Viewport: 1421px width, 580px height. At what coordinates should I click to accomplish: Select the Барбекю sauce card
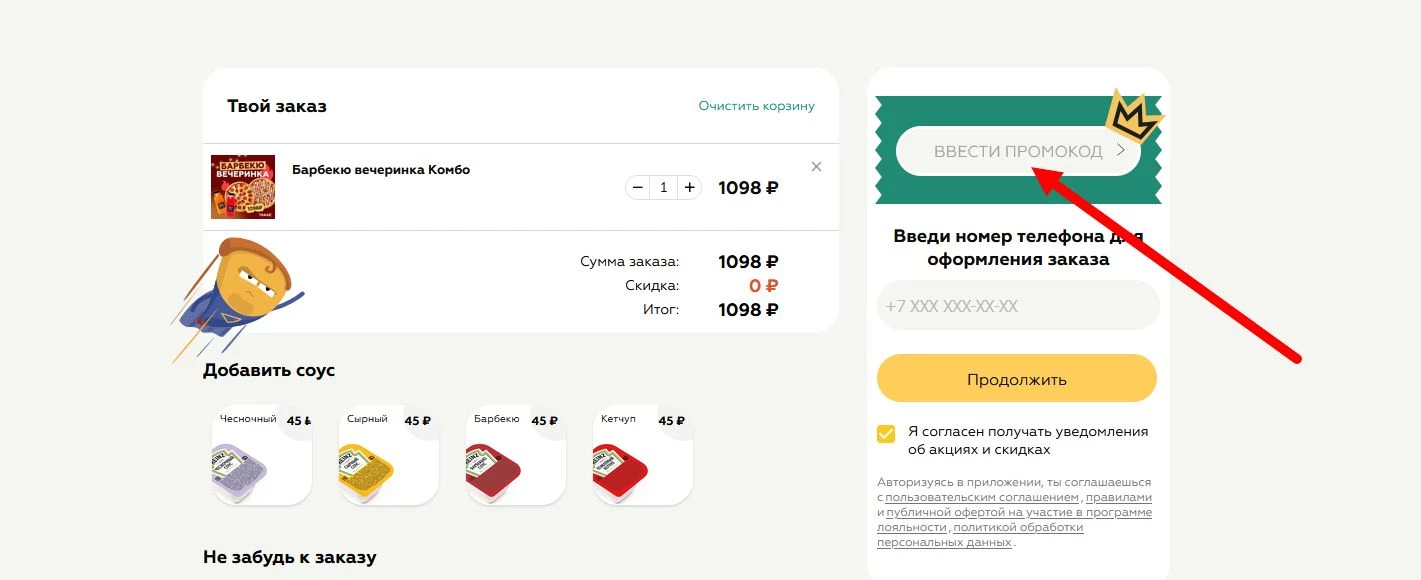coord(514,455)
